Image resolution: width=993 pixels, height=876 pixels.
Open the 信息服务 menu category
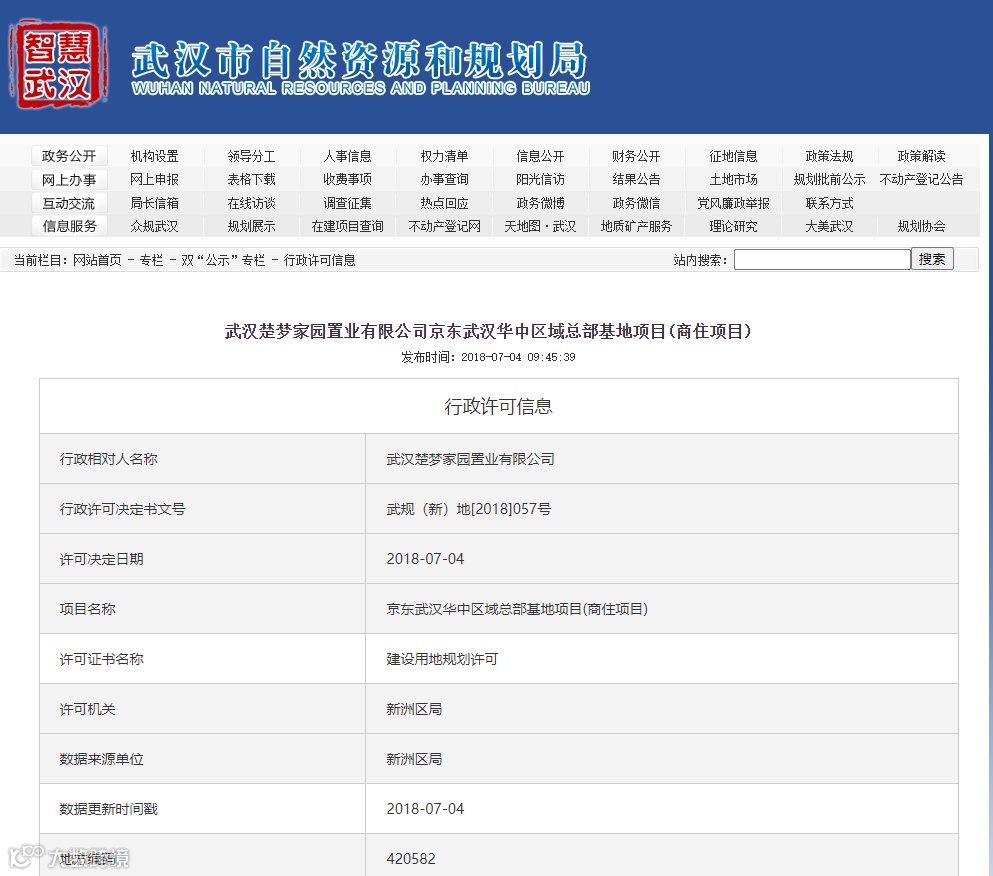click(69, 226)
